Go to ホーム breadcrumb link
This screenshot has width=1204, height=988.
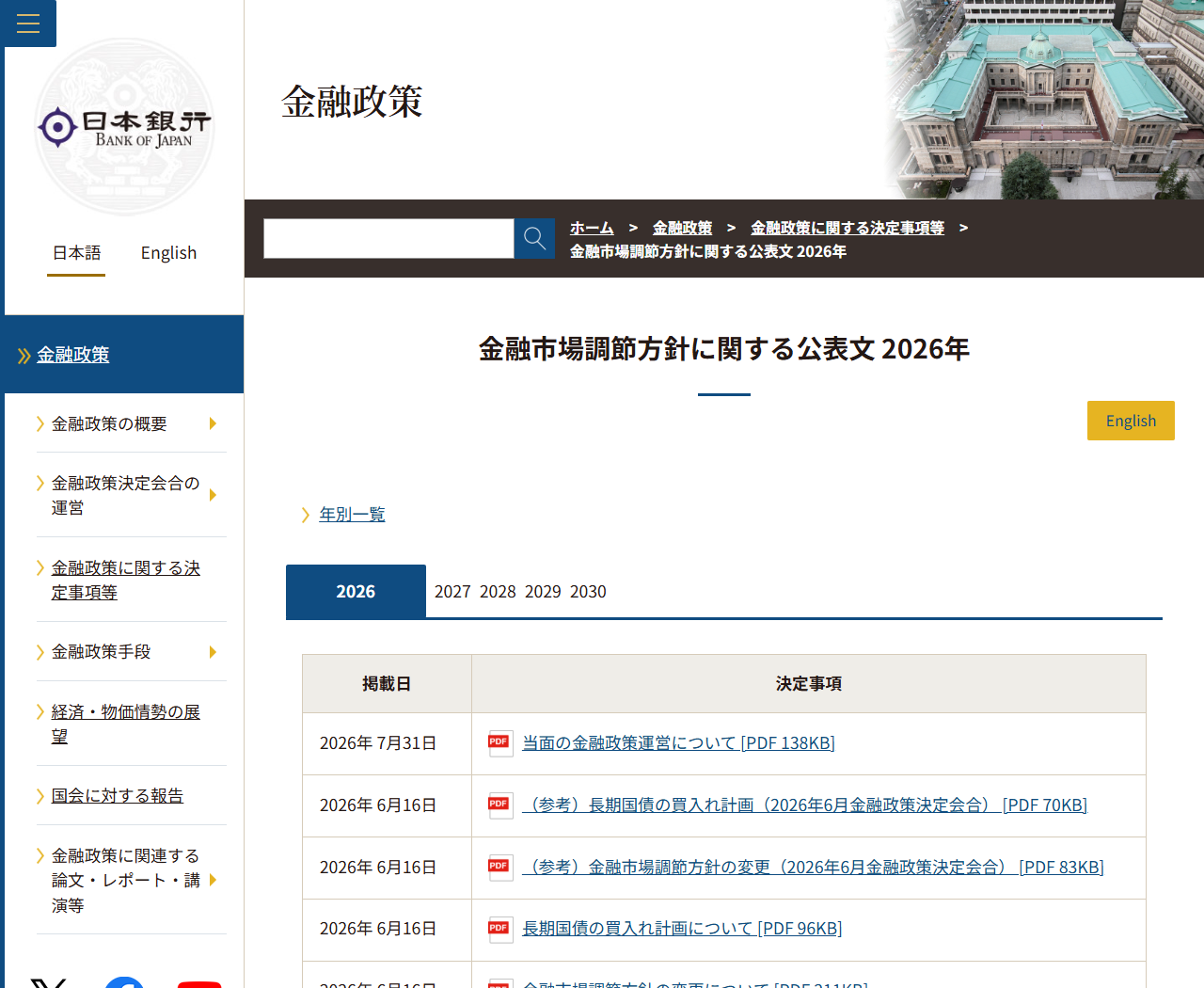click(x=592, y=228)
